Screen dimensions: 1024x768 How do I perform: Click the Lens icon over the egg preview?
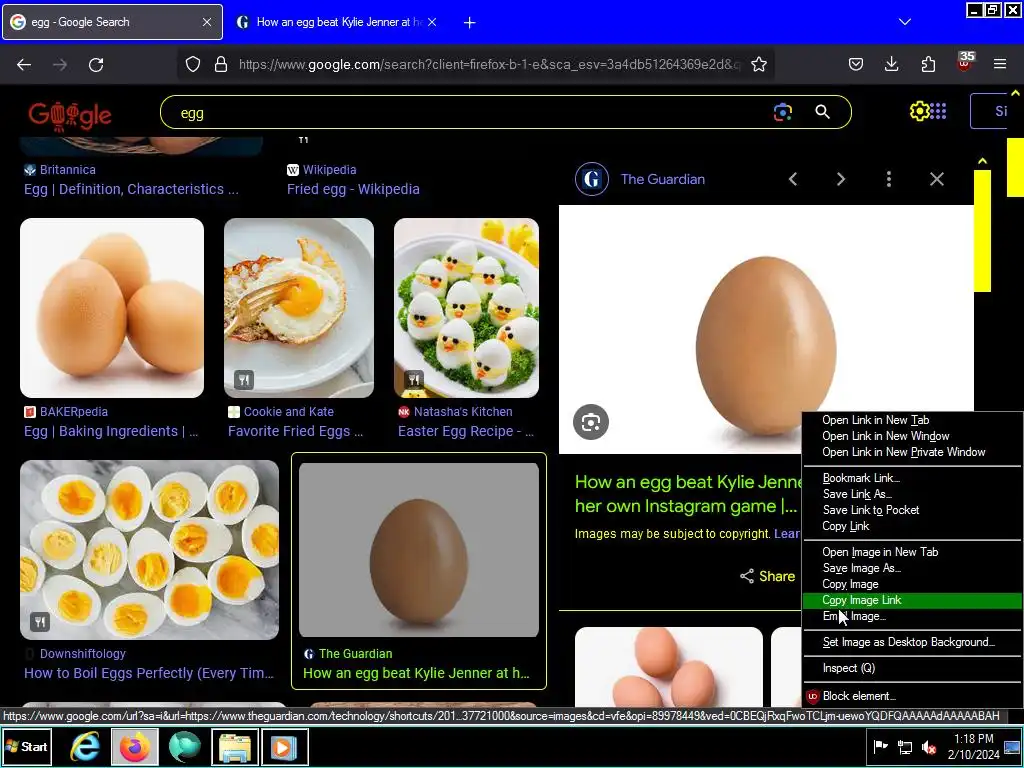[591, 422]
